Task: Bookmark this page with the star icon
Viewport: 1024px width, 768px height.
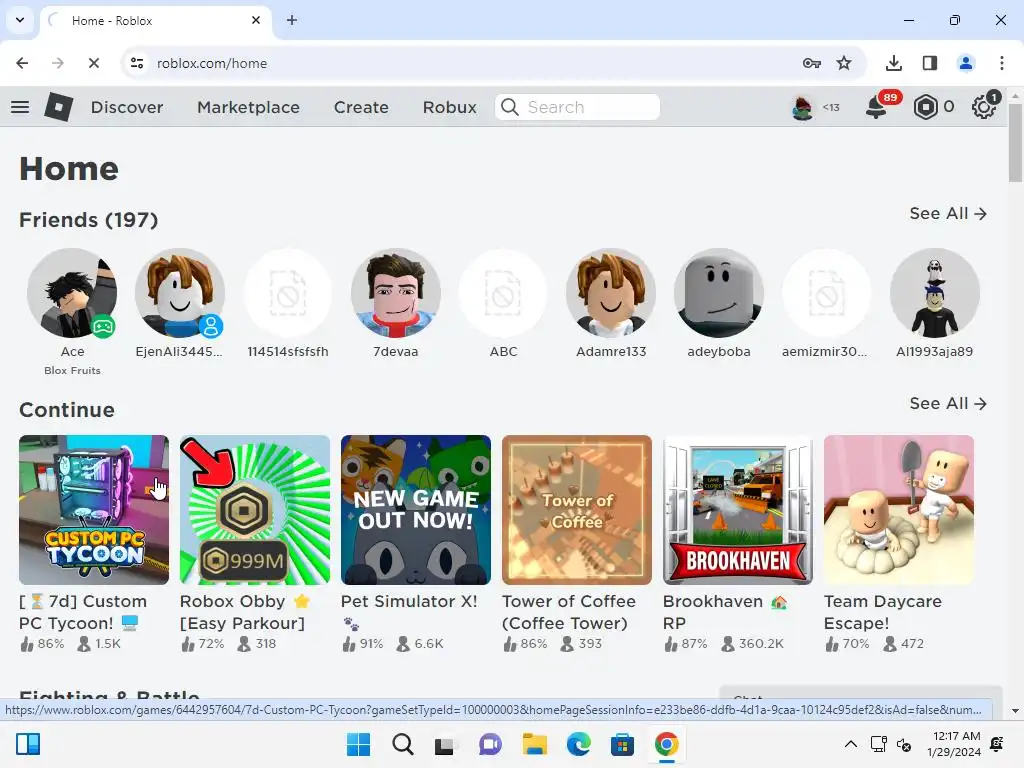Action: [x=844, y=63]
